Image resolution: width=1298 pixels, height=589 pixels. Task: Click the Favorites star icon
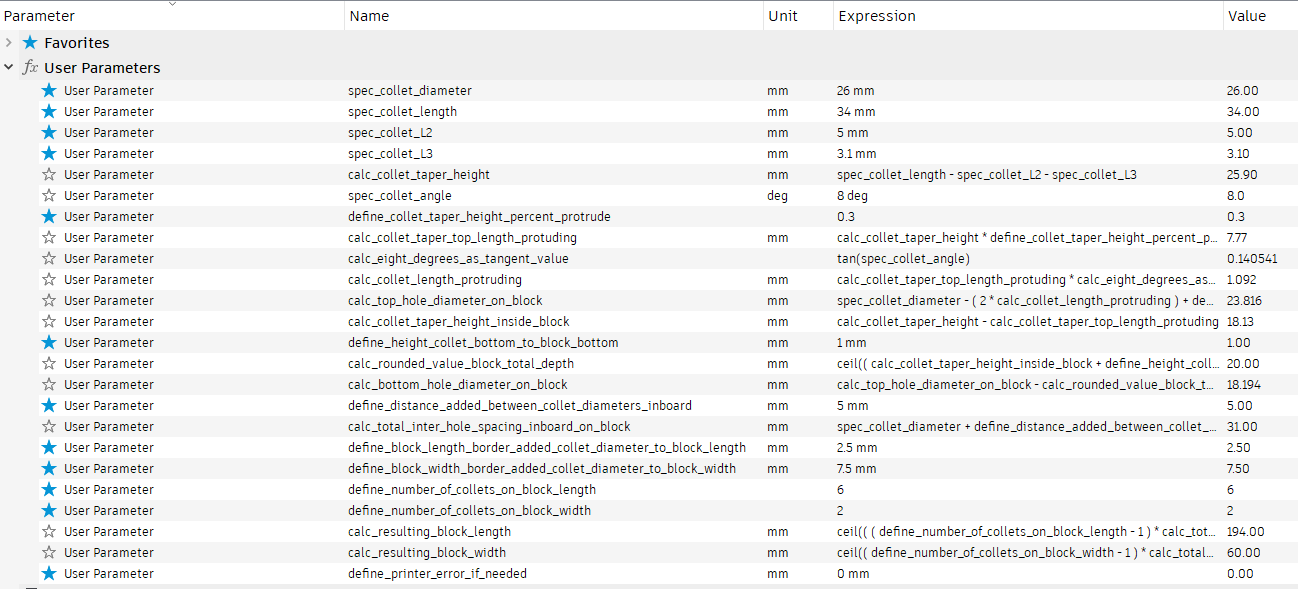coord(30,43)
